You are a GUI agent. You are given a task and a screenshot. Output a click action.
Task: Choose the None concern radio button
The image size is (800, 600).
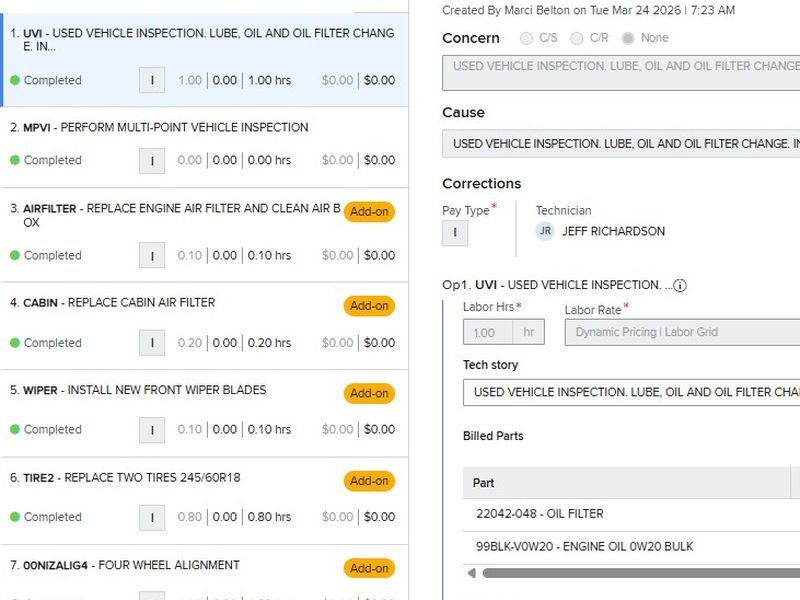[628, 38]
